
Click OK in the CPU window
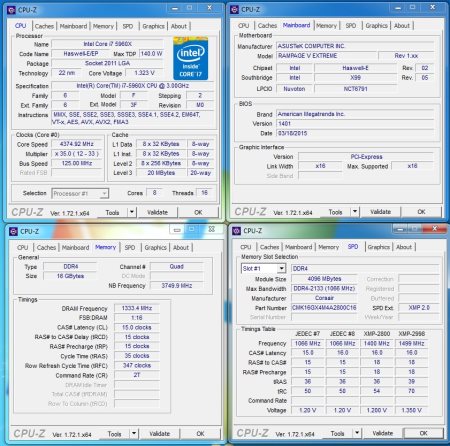click(x=198, y=212)
